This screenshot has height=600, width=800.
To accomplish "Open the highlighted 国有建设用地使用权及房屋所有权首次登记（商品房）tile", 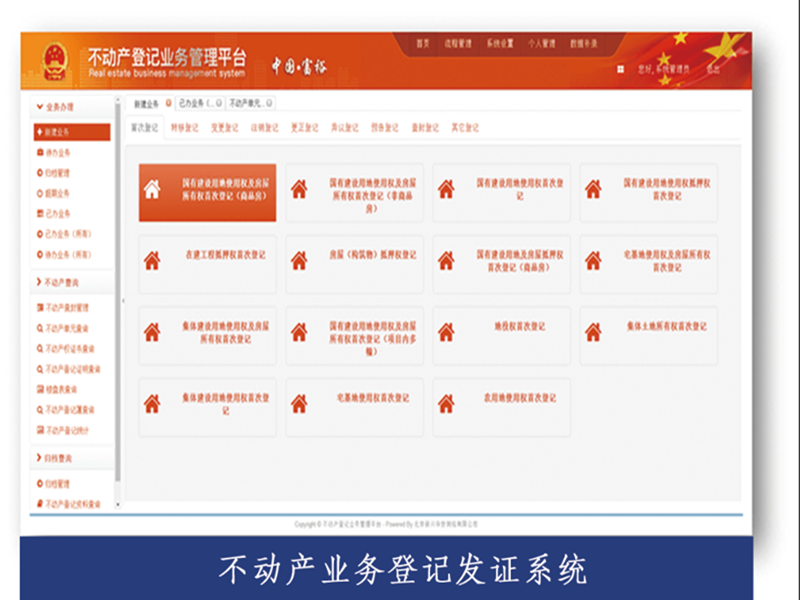I will coord(206,192).
